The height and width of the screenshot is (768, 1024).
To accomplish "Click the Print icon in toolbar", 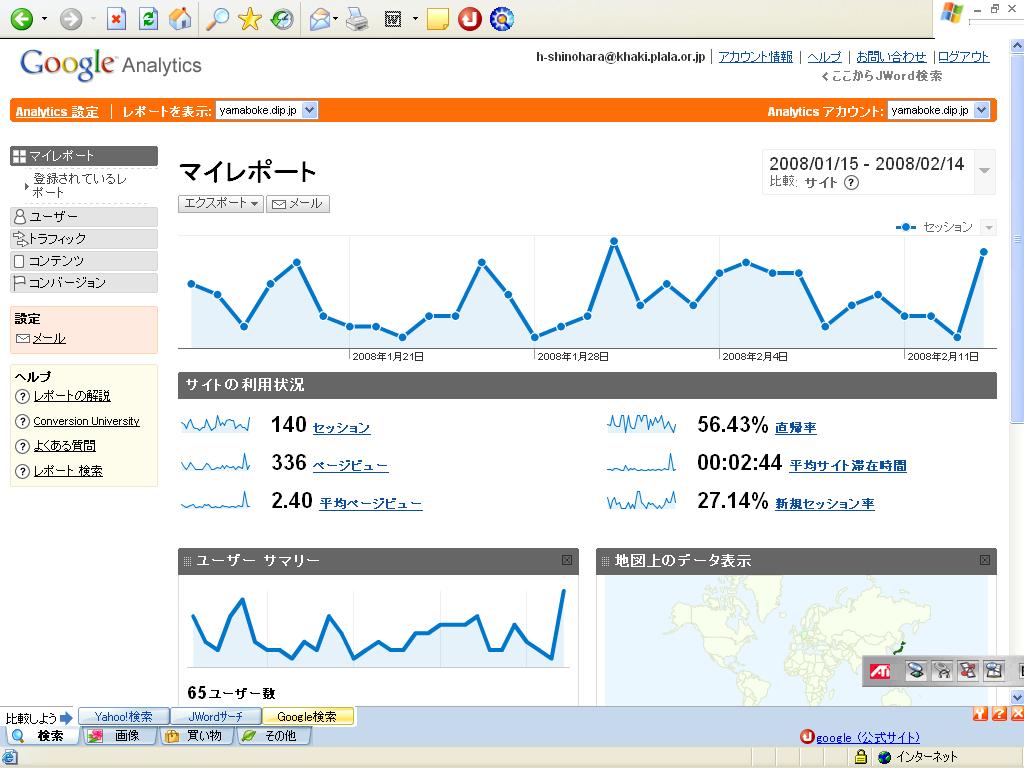I will (x=357, y=18).
